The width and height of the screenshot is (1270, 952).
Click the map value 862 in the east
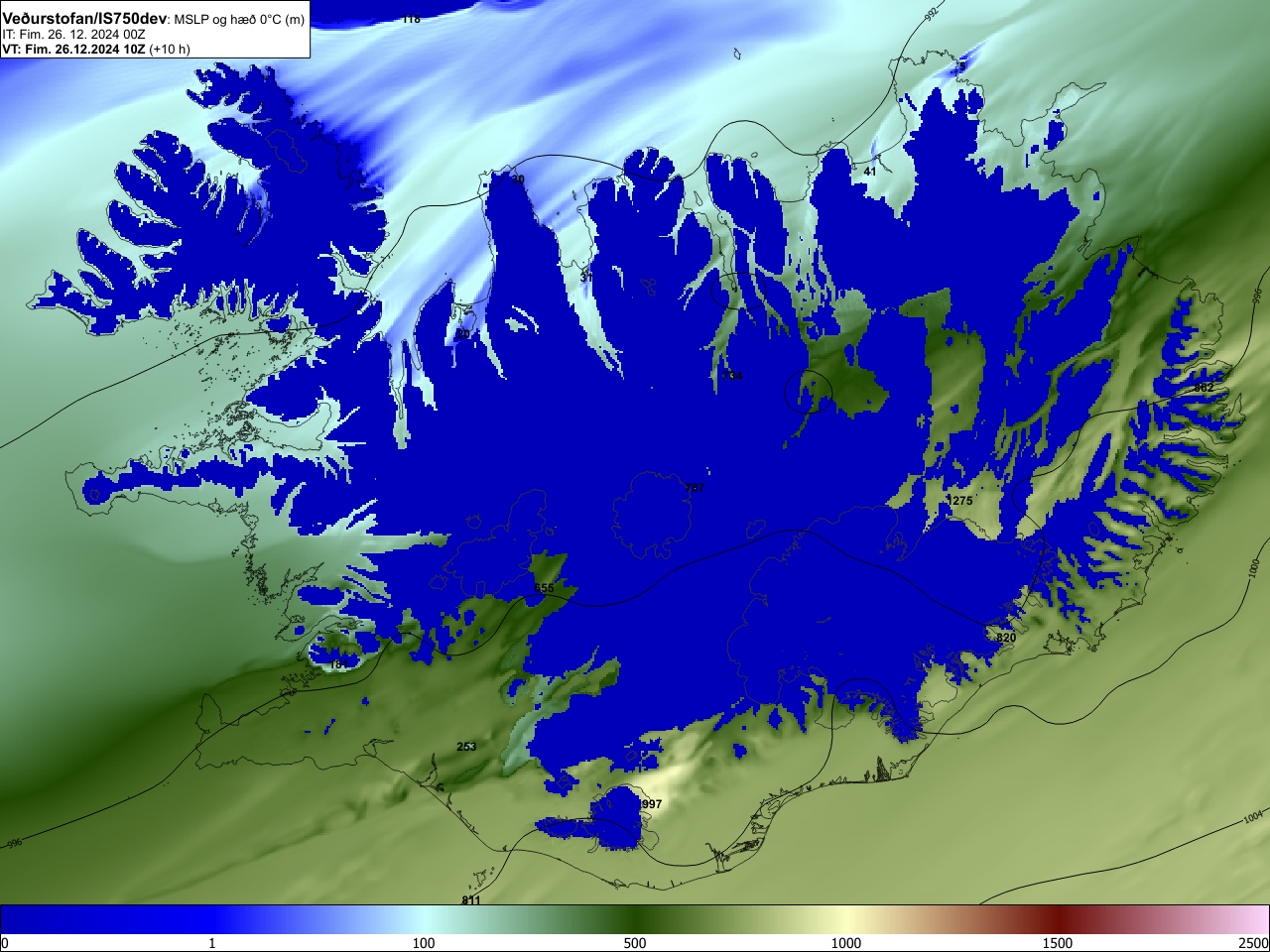(1204, 388)
